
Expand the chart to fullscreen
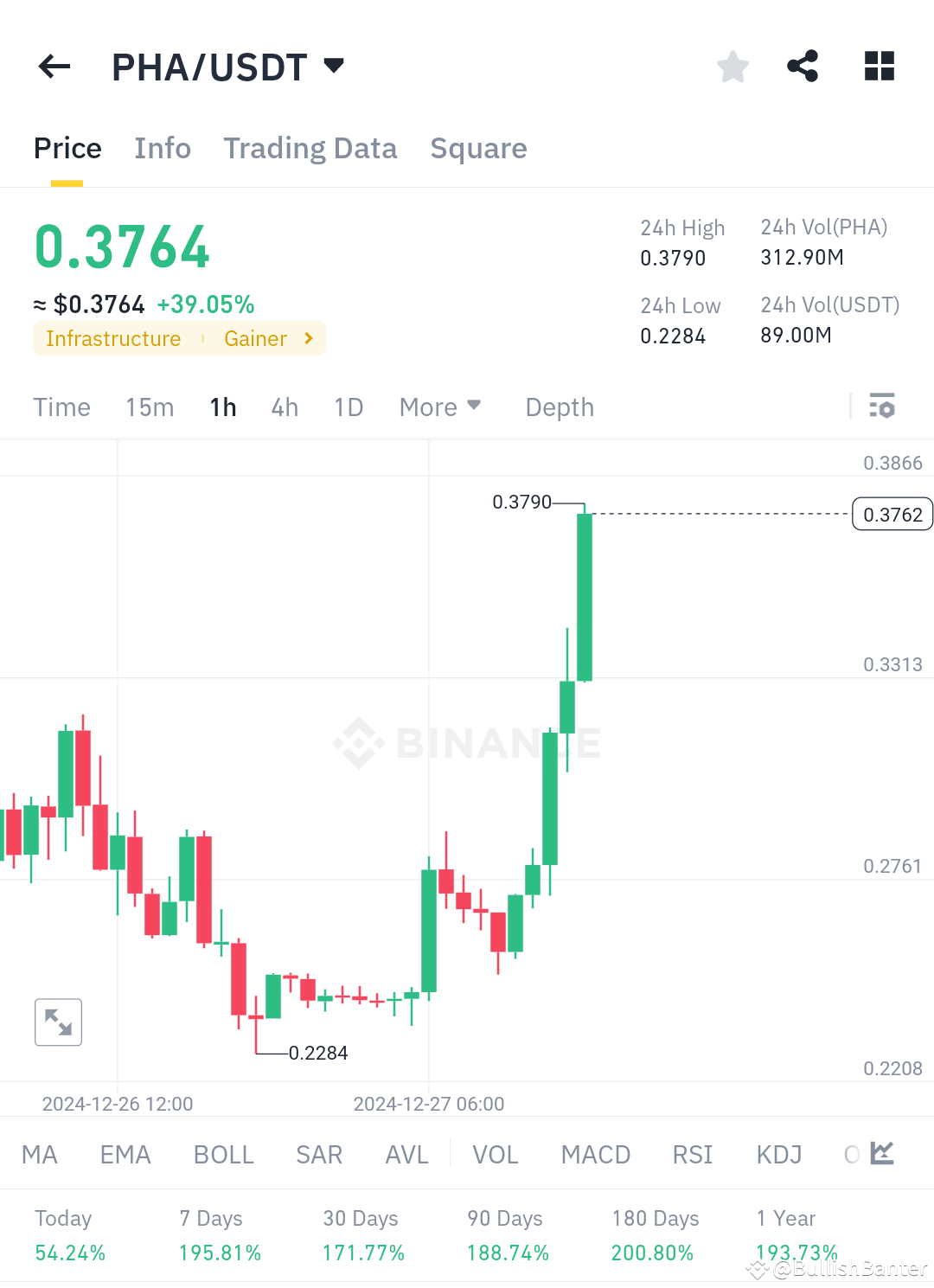(57, 1022)
